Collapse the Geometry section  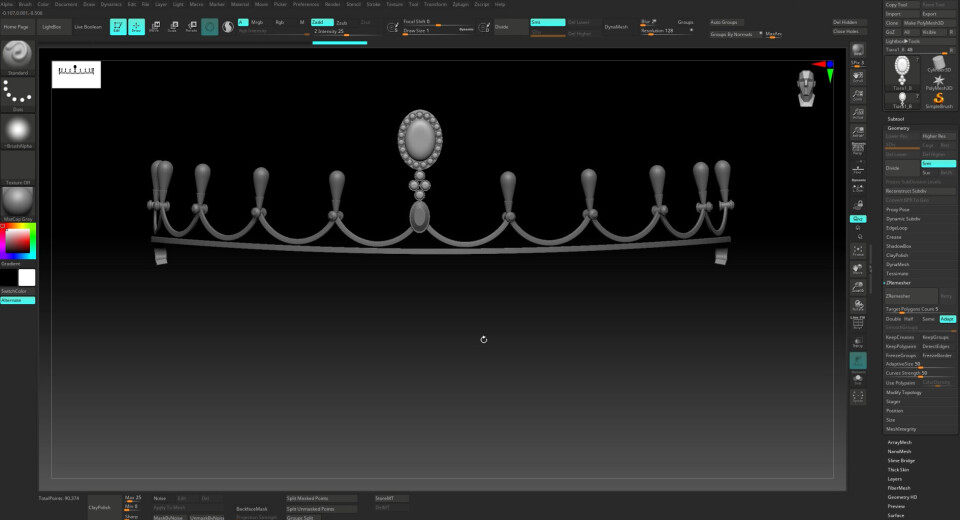[898, 128]
